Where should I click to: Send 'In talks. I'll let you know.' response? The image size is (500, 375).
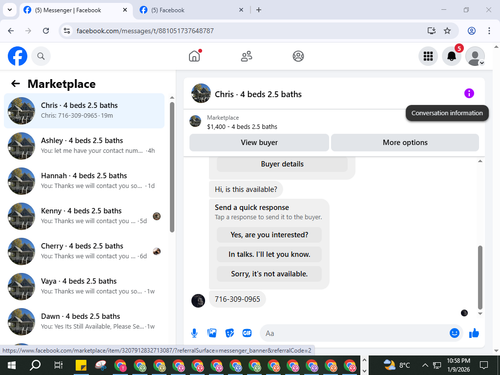[x=269, y=254]
